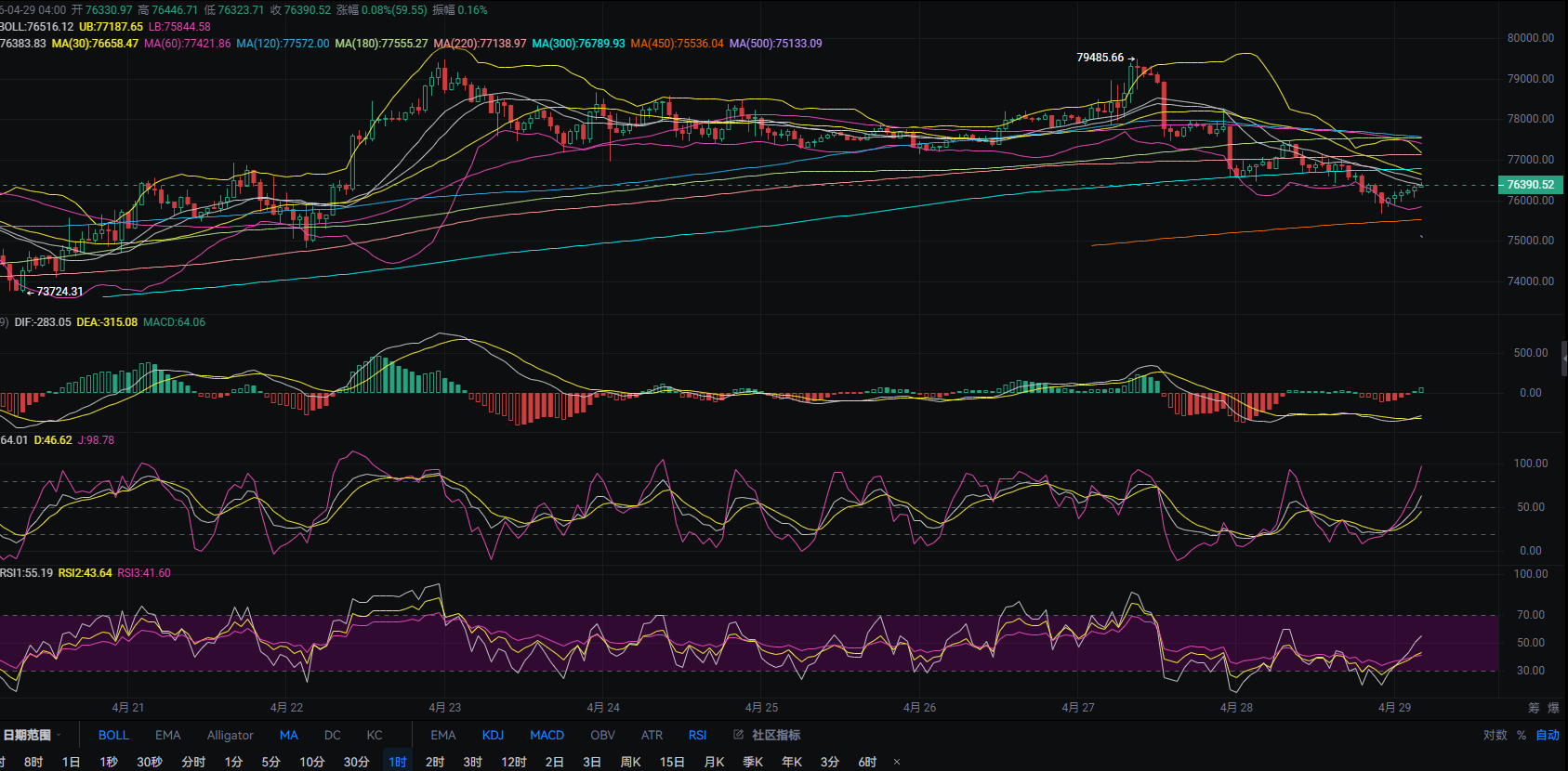Choose the 12时 timeframe
1568x771 pixels.
coord(513,762)
